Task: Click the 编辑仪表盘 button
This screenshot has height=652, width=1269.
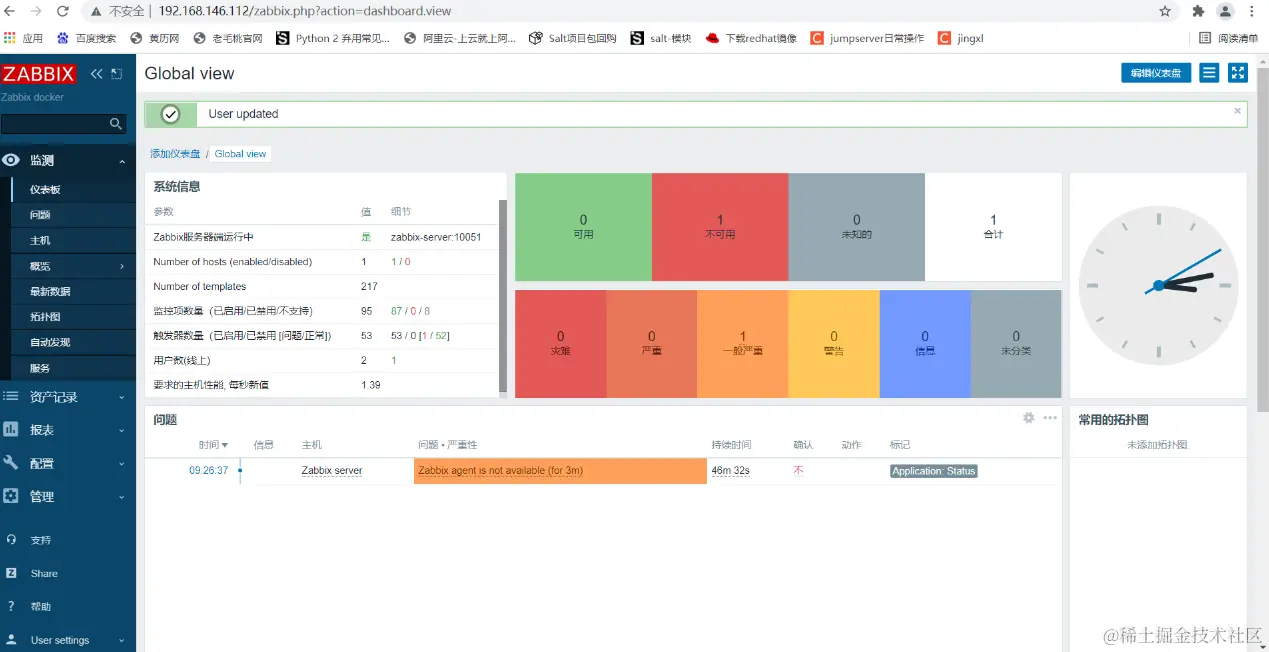Action: pyautogui.click(x=1156, y=73)
